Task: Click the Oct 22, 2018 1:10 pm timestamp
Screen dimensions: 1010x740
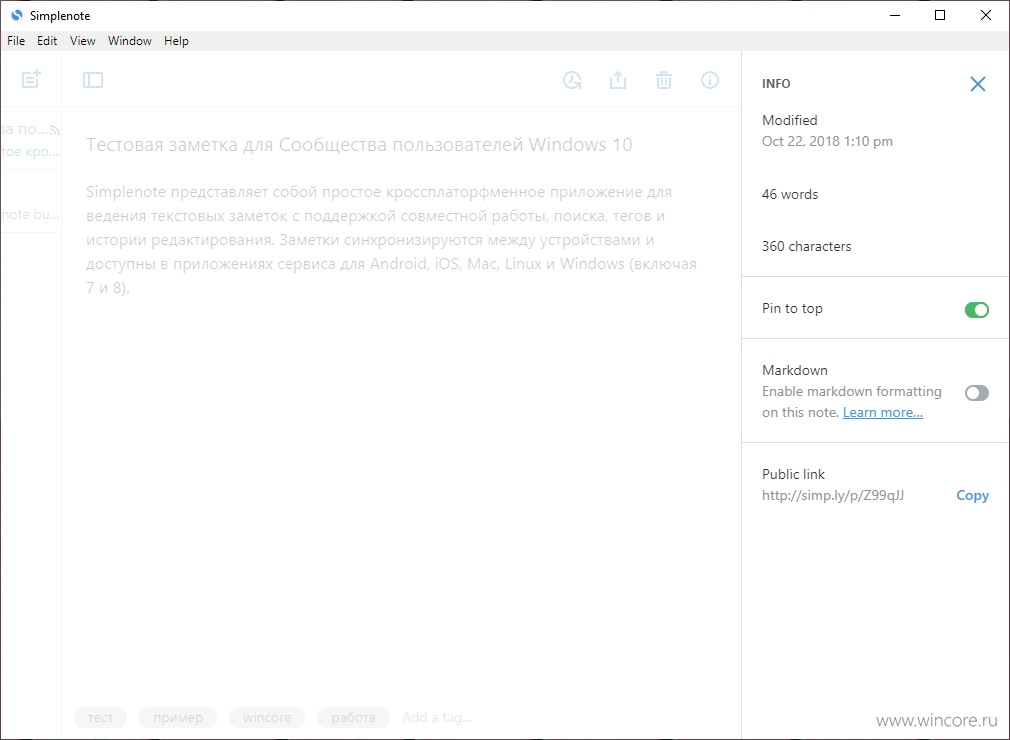Action: click(x=827, y=141)
